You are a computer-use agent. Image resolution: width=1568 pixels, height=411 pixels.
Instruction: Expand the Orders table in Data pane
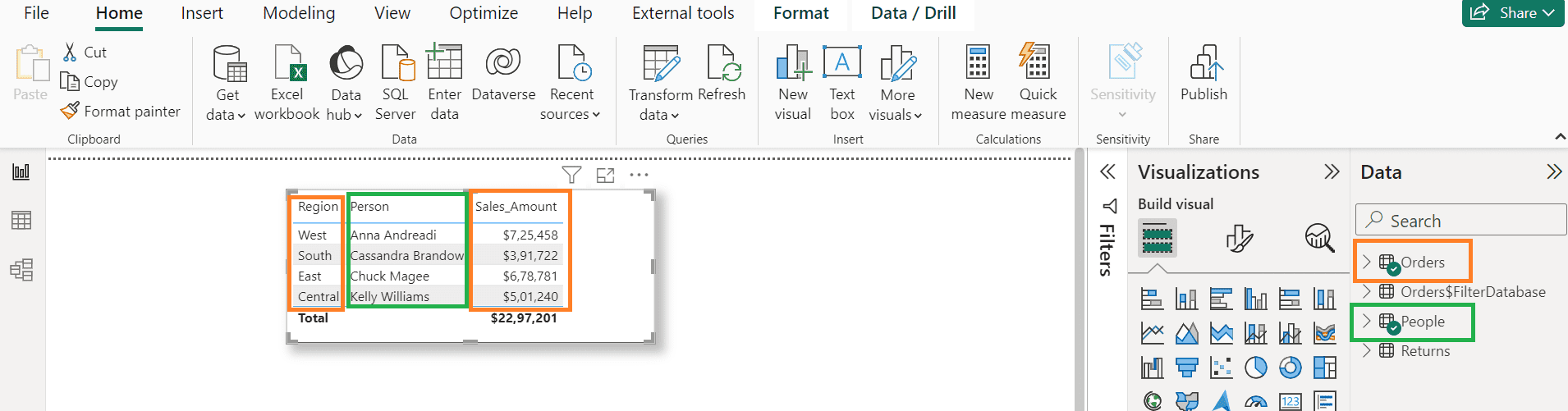pos(1367,262)
